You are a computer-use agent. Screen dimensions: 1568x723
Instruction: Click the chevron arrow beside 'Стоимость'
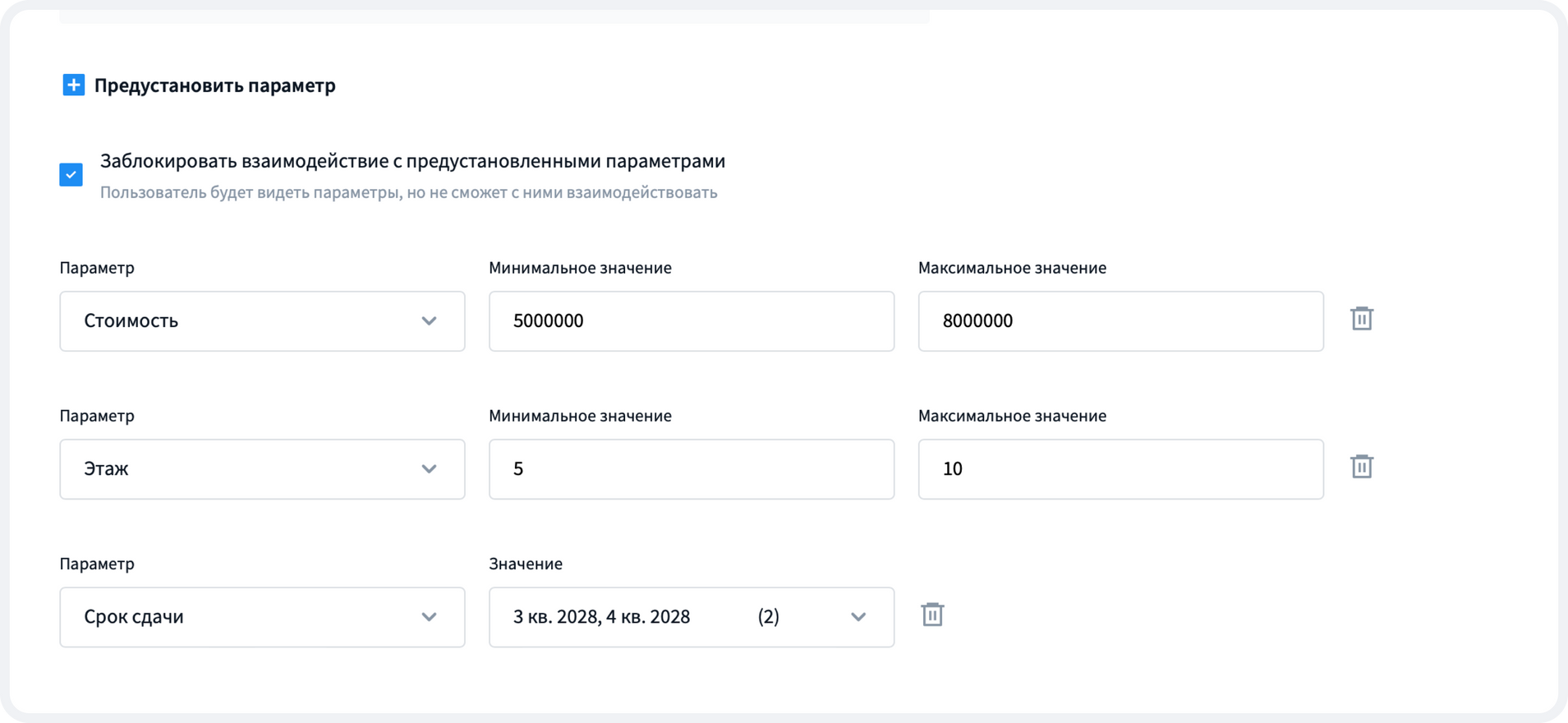(429, 321)
